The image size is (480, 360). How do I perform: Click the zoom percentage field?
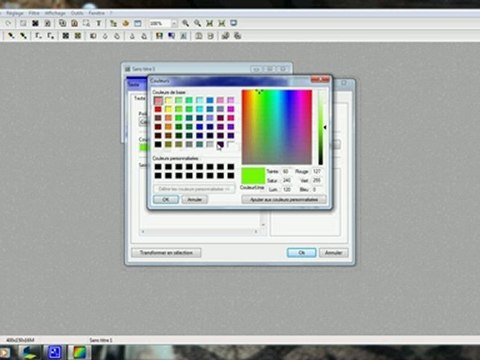pyautogui.click(x=159, y=23)
